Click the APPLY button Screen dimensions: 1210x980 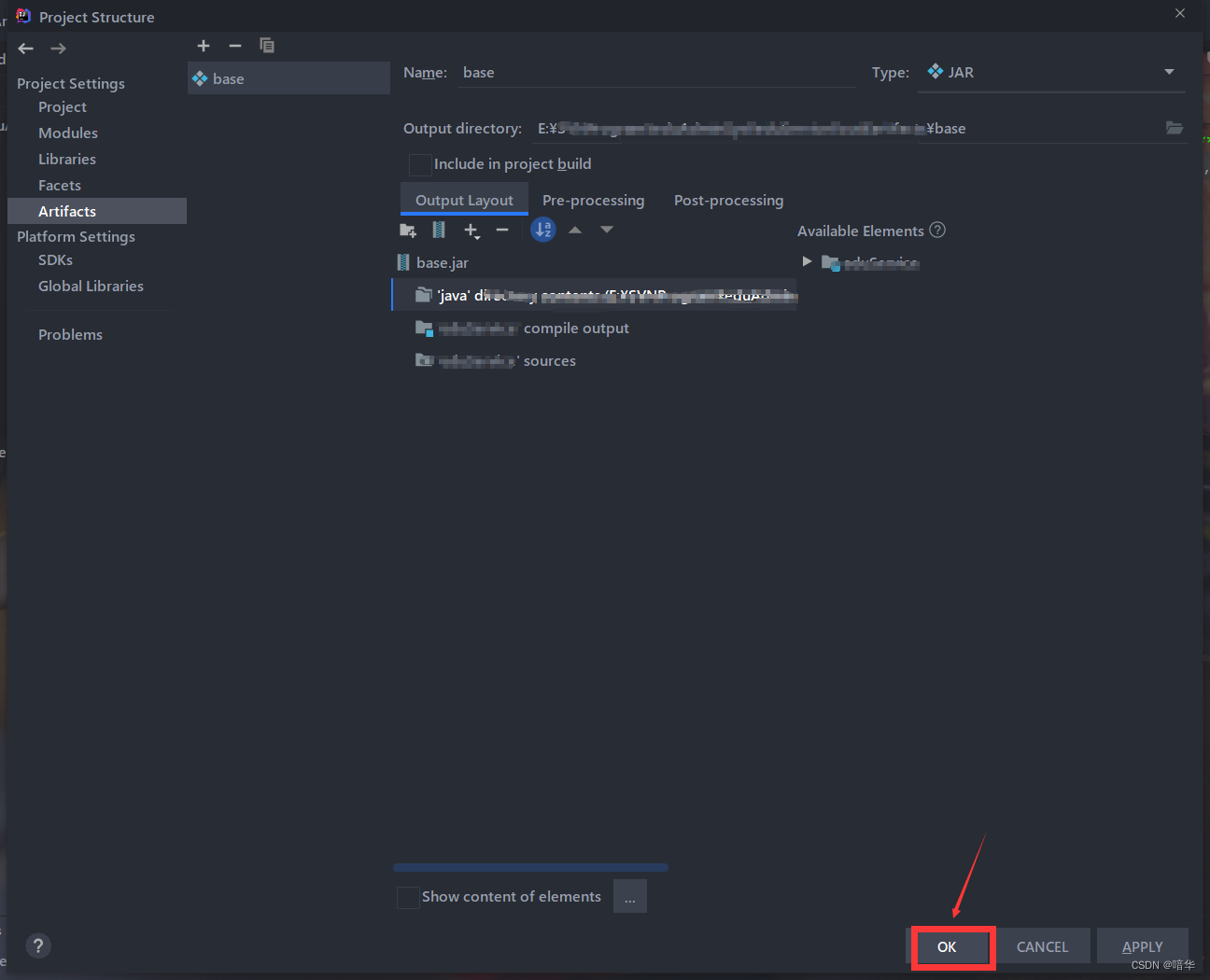(x=1143, y=946)
